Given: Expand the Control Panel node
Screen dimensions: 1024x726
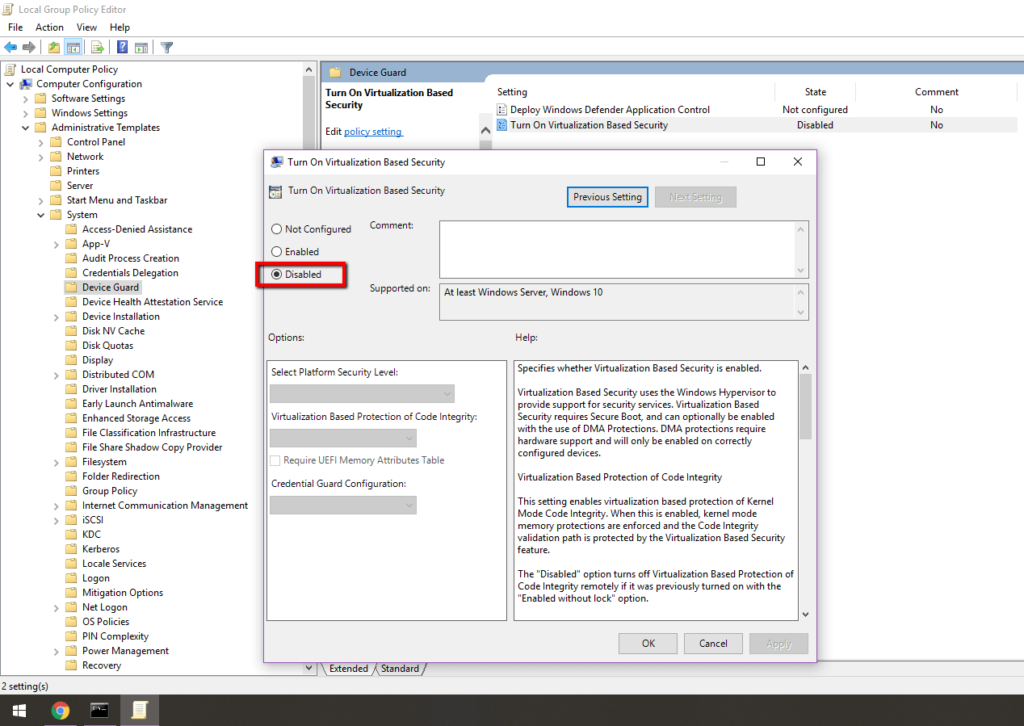Looking at the screenshot, I should point(41,142).
